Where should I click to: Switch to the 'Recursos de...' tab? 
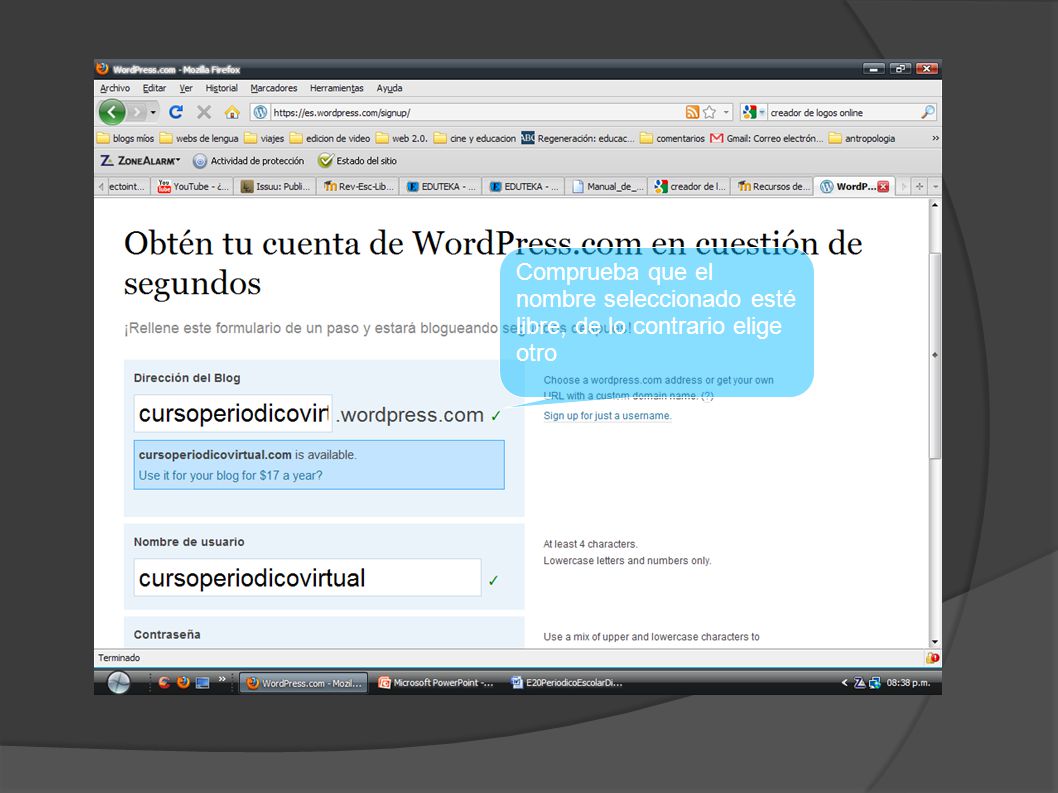(773, 186)
